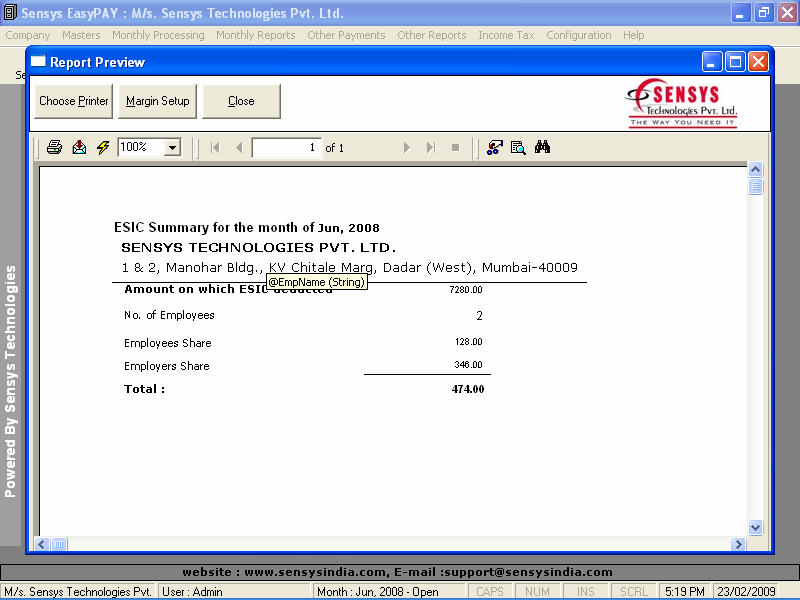Click the SCRL indicator in status bar
The width and height of the screenshot is (800, 600).
(x=634, y=592)
